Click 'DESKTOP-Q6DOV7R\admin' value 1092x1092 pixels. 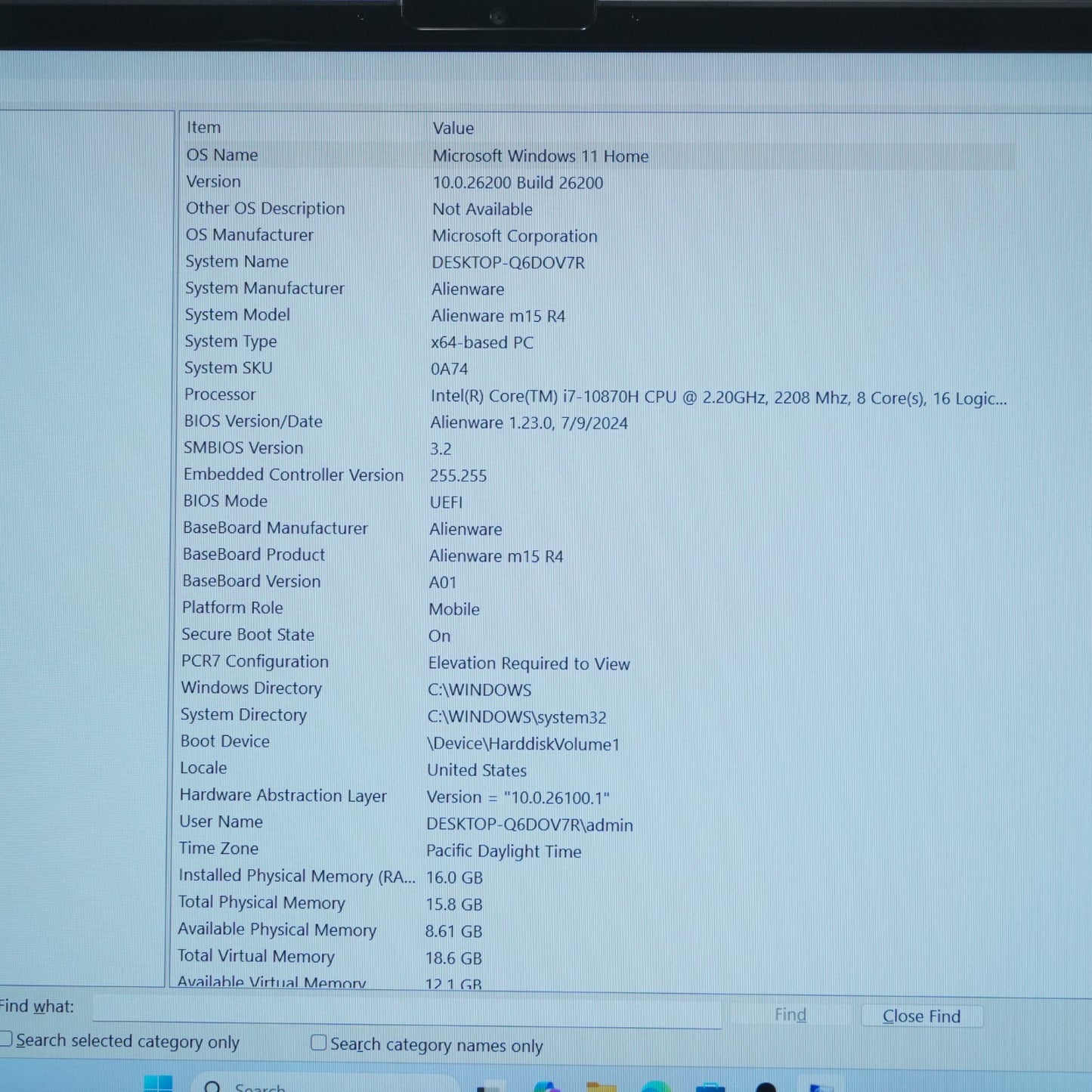[x=530, y=824]
